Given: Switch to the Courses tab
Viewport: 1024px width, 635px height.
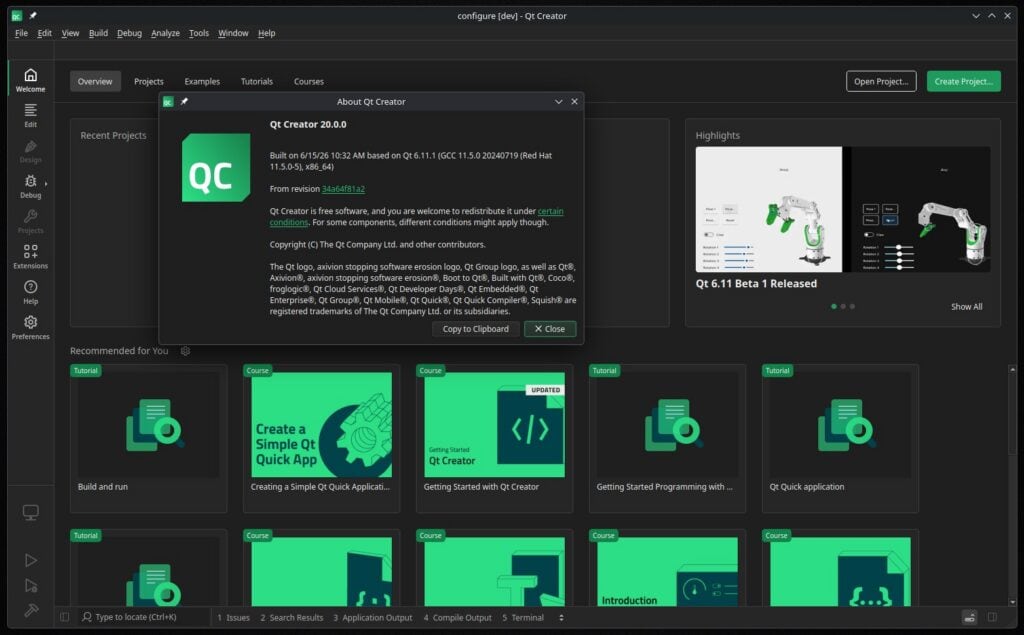Looking at the screenshot, I should tap(309, 82).
